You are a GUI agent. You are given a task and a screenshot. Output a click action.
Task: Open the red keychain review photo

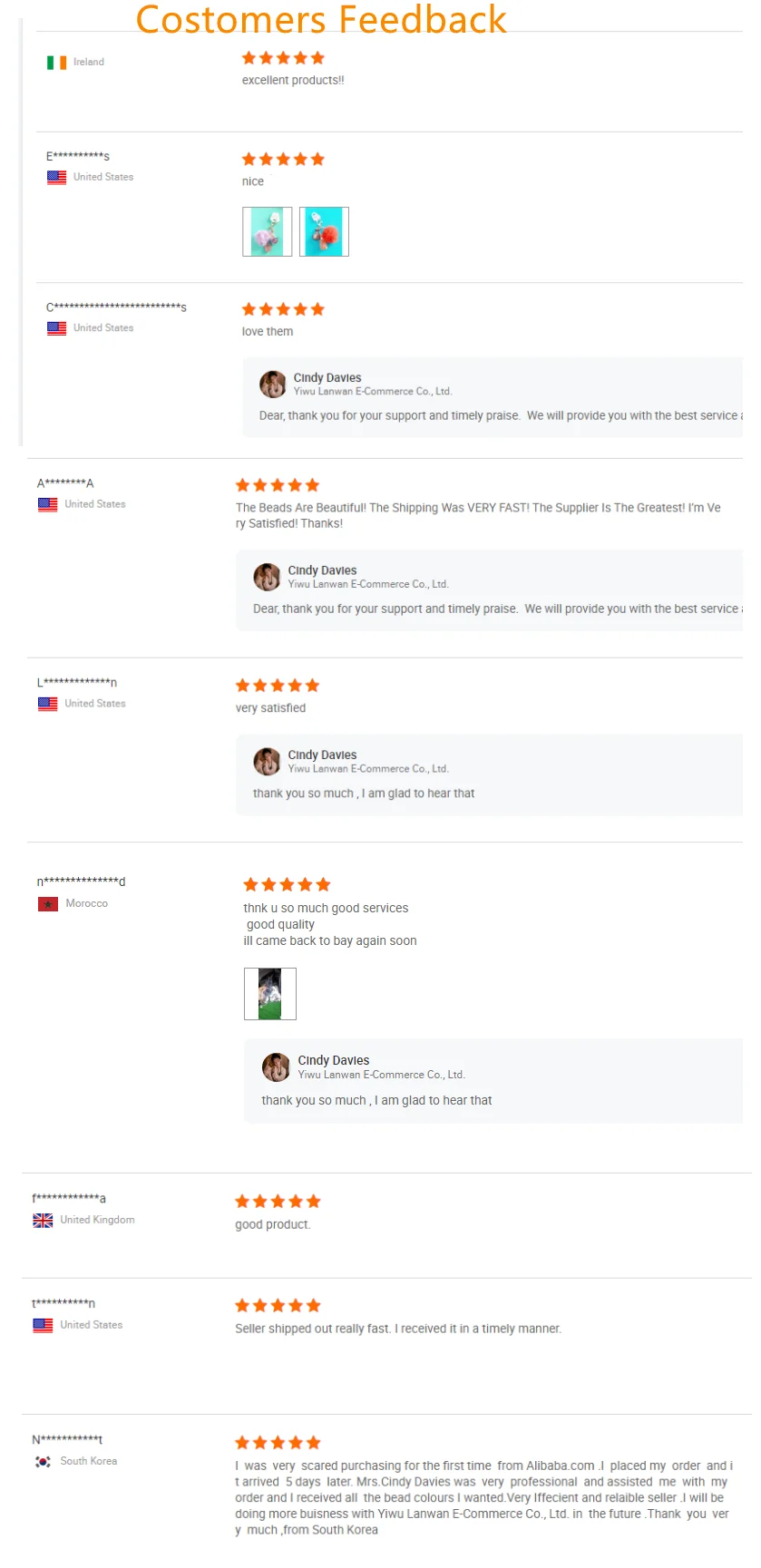tap(324, 232)
